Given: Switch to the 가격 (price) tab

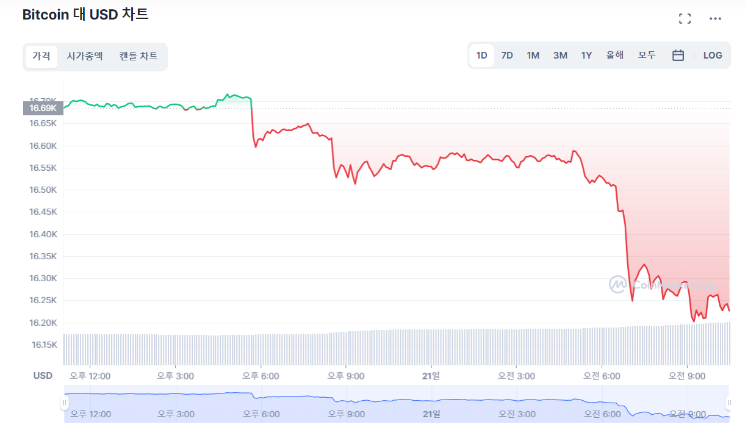Looking at the screenshot, I should click(41, 56).
